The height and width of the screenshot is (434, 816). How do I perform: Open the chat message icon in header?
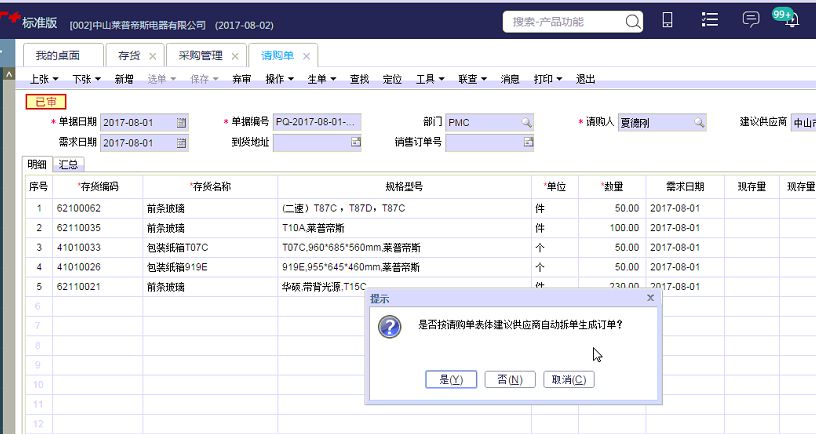[750, 20]
